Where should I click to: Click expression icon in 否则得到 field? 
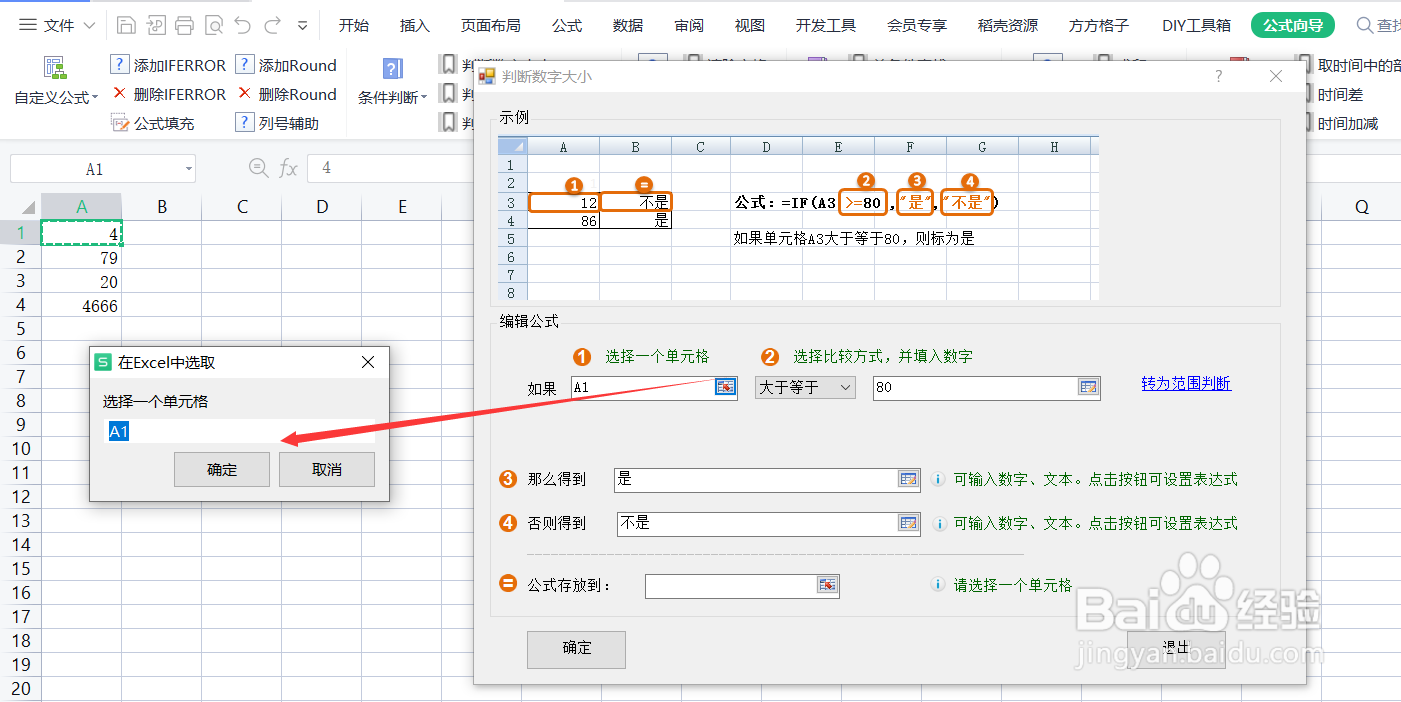908,522
